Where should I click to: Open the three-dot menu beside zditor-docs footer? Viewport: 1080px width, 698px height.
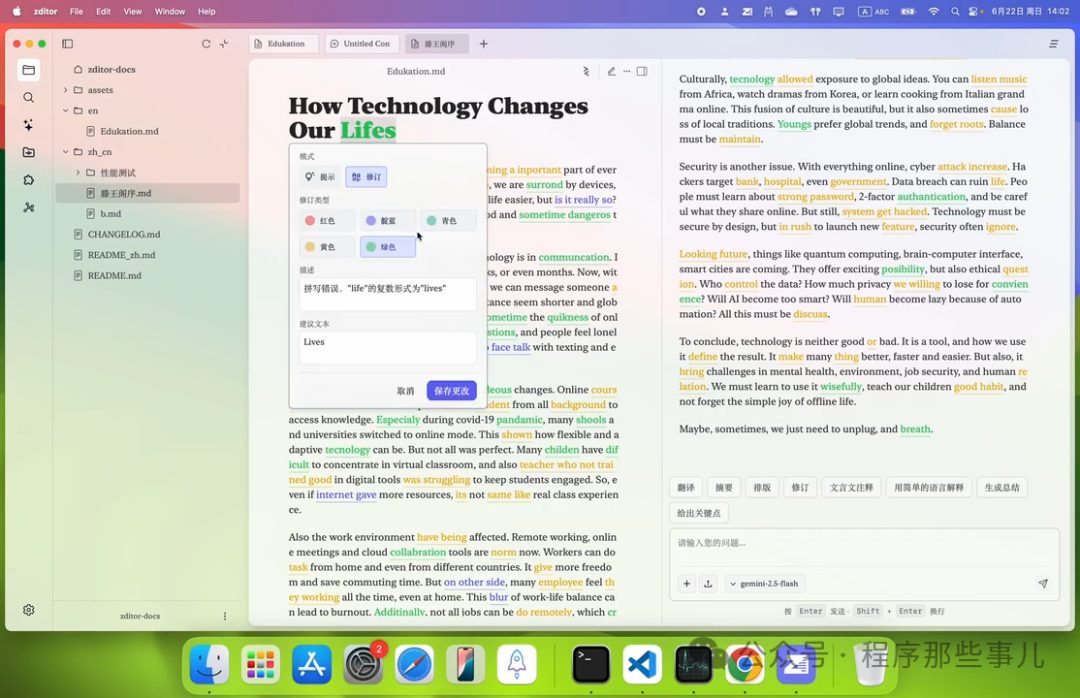(225, 616)
